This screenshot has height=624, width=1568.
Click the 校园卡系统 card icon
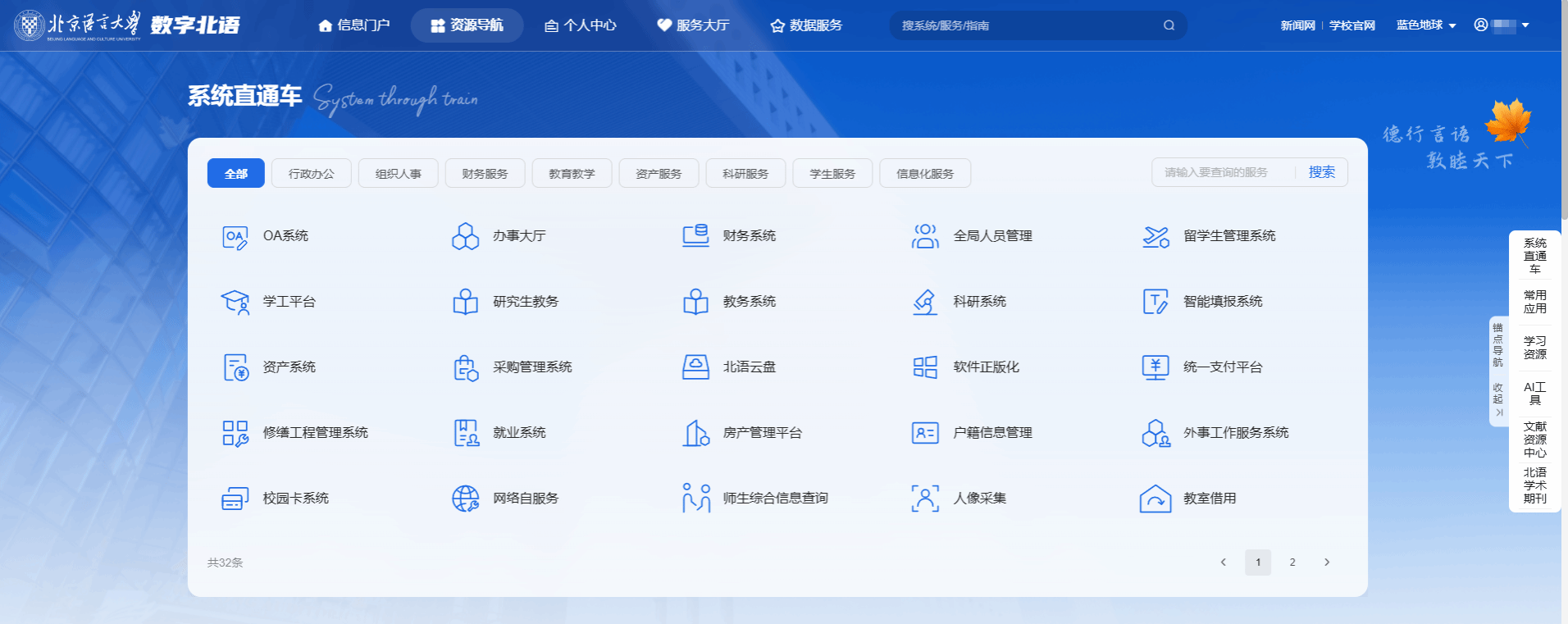[235, 499]
